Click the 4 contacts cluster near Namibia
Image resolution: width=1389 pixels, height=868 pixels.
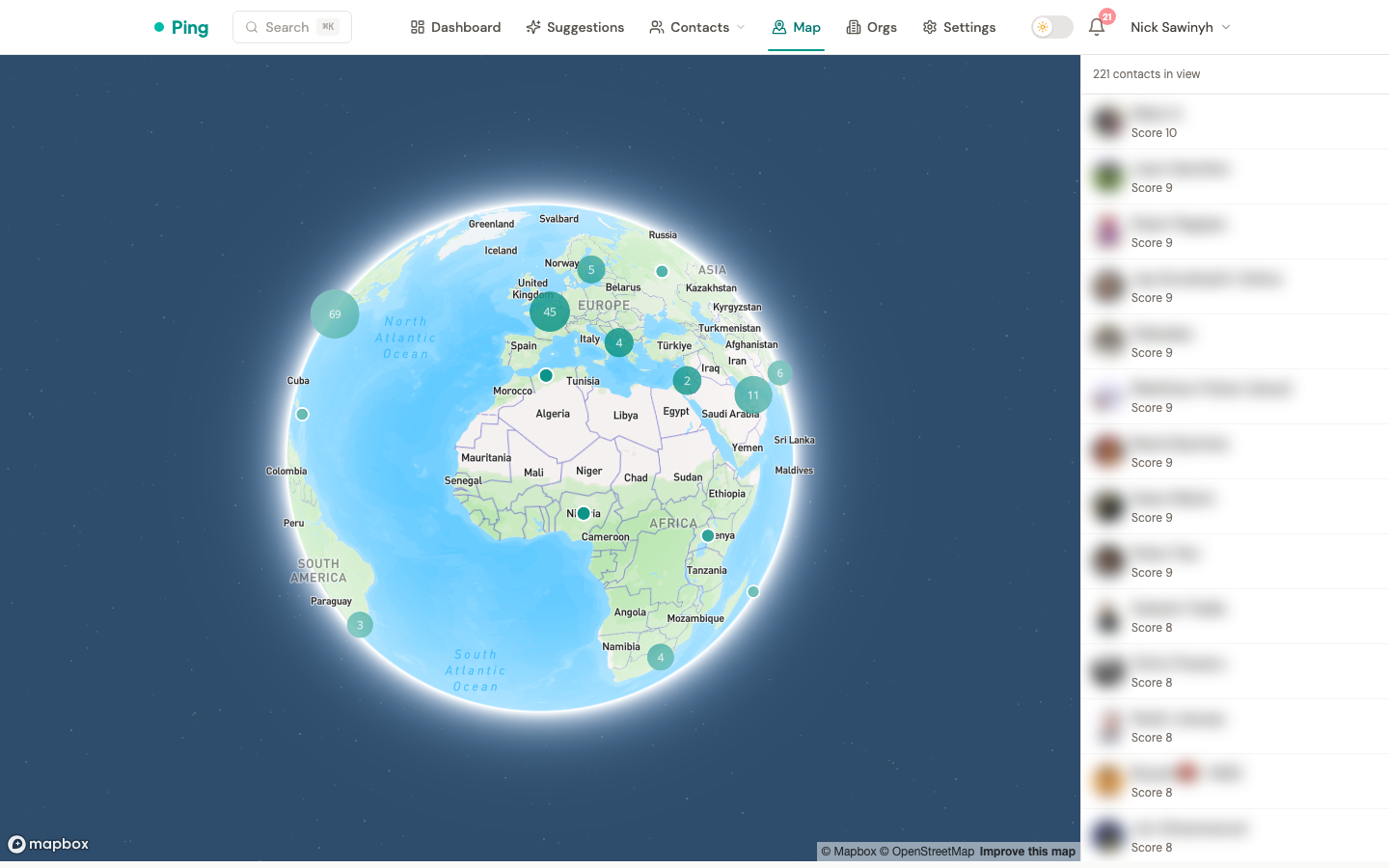pyautogui.click(x=661, y=658)
